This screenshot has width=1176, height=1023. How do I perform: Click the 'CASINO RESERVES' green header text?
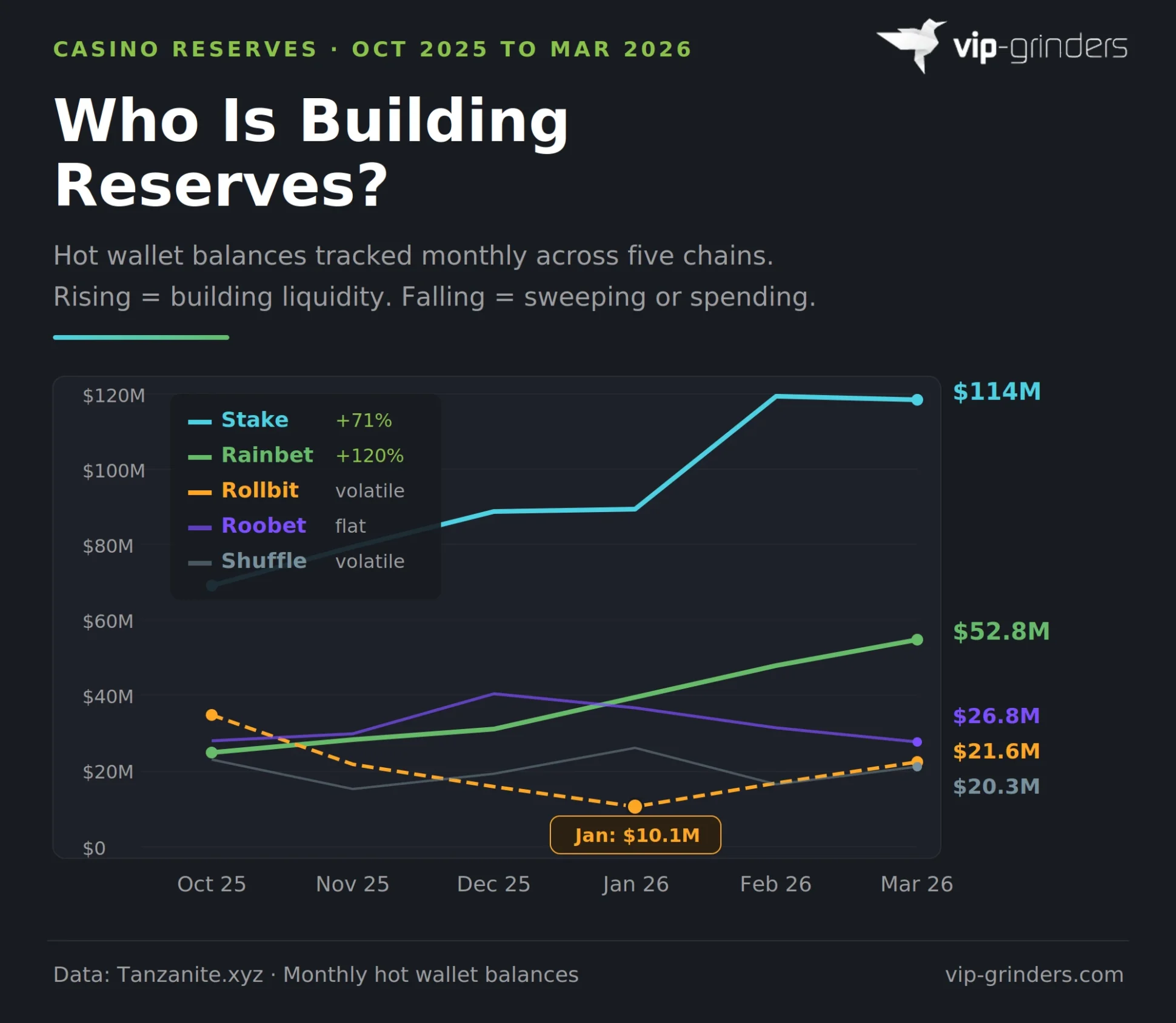coord(185,49)
